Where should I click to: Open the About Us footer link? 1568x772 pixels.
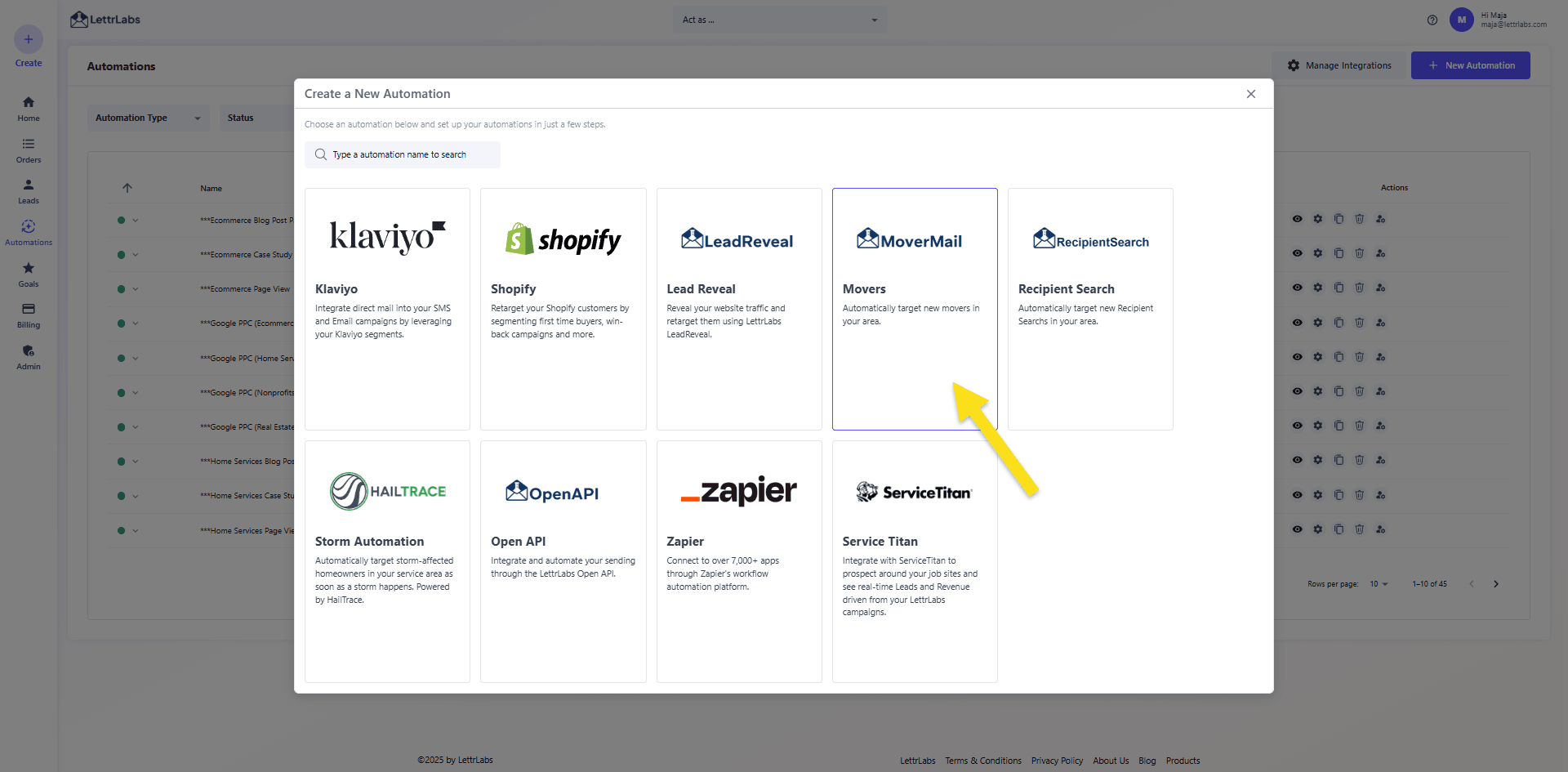click(x=1111, y=761)
